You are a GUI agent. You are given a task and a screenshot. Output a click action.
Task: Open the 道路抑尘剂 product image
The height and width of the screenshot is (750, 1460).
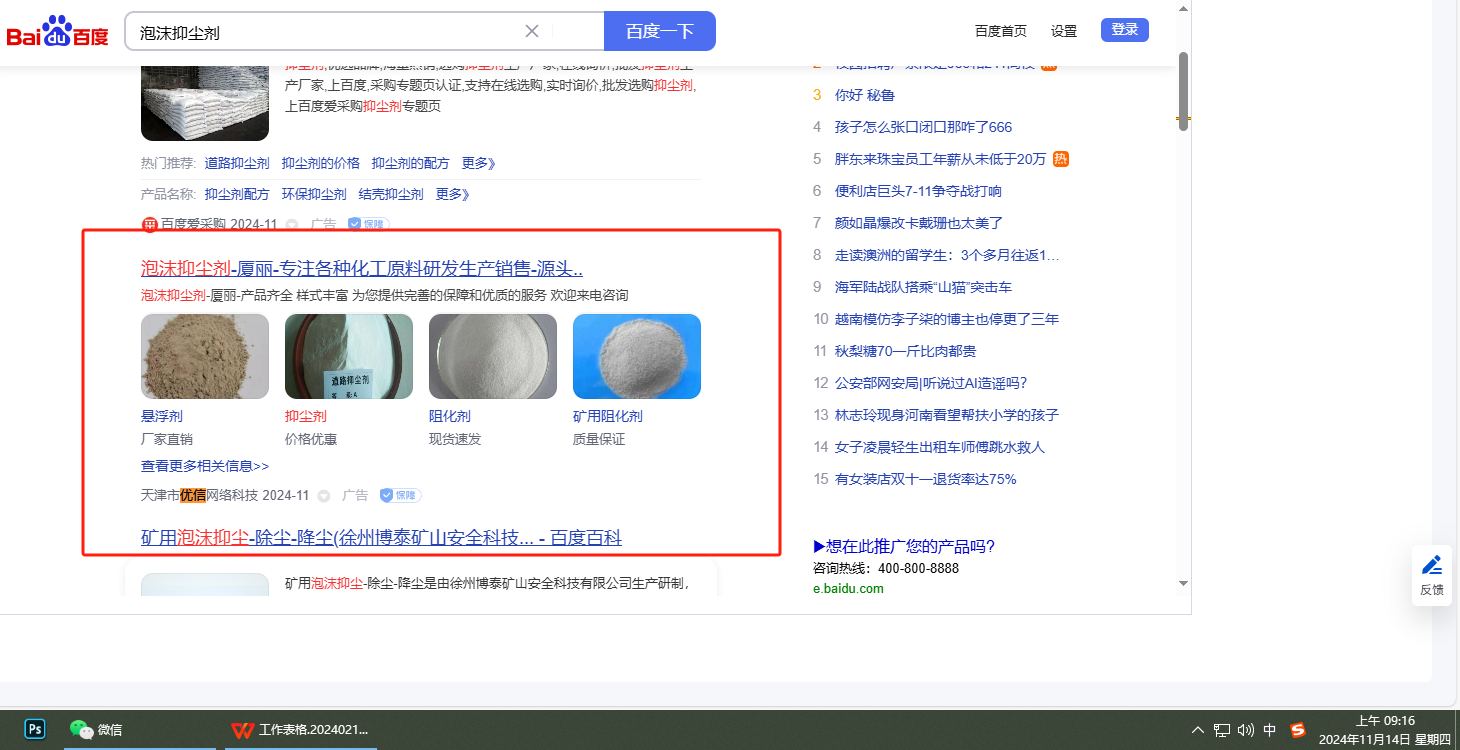point(349,356)
